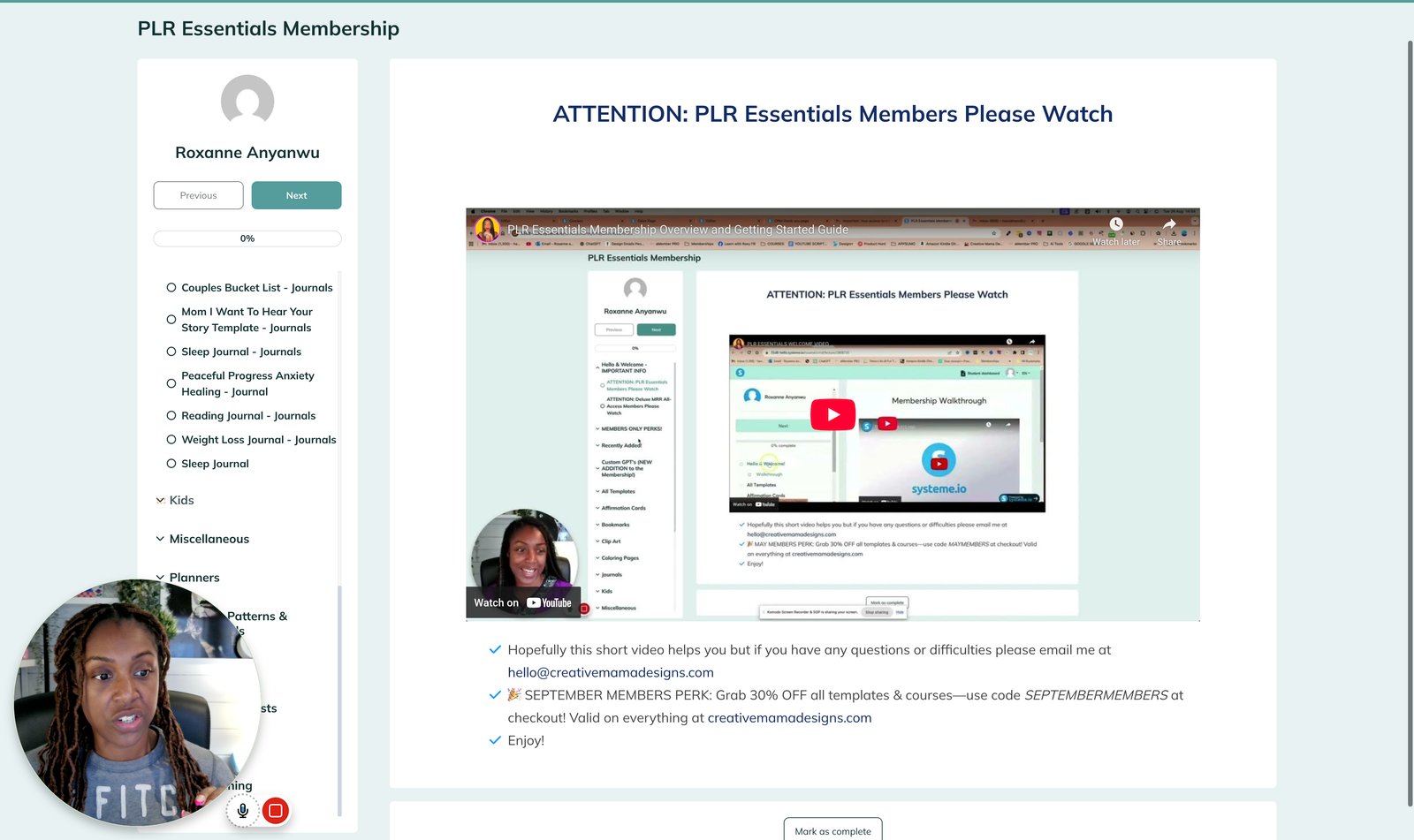The image size is (1414, 840).
Task: Open Weight Loss Journal - Journals lesson
Action: (x=259, y=439)
